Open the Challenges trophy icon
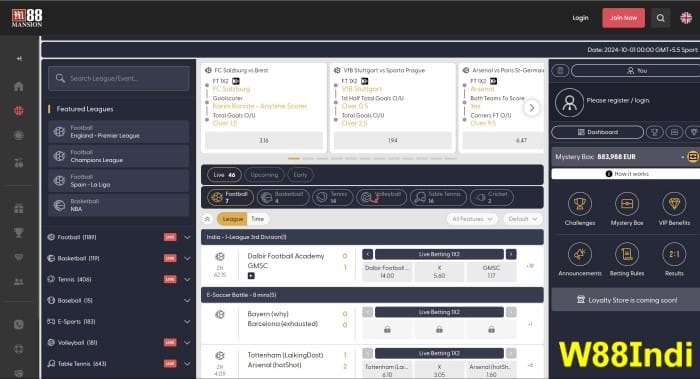700x379 pixels. coord(579,204)
